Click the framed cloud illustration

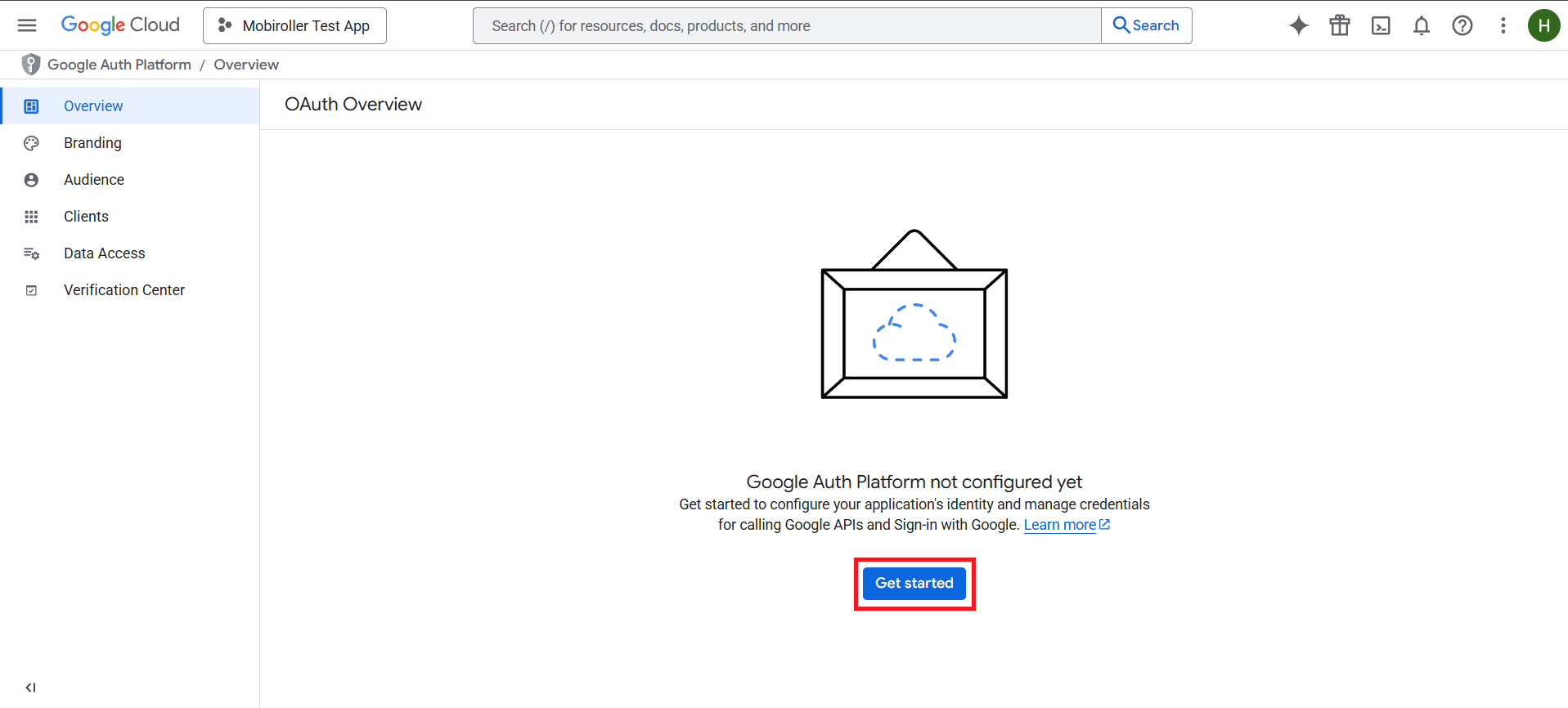[x=914, y=314]
